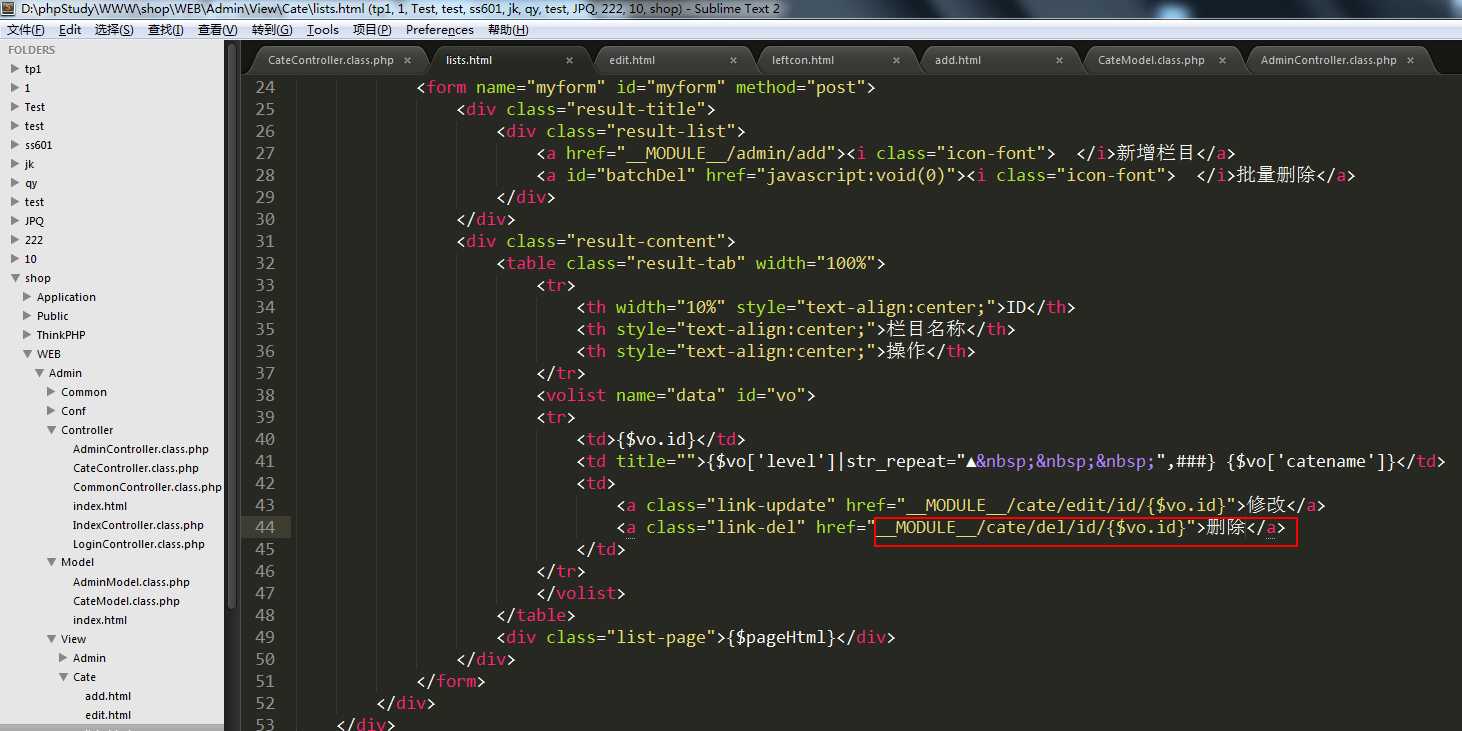Select the Public folder in sidebar
Image resolution: width=1462 pixels, height=731 pixels.
coord(53,316)
